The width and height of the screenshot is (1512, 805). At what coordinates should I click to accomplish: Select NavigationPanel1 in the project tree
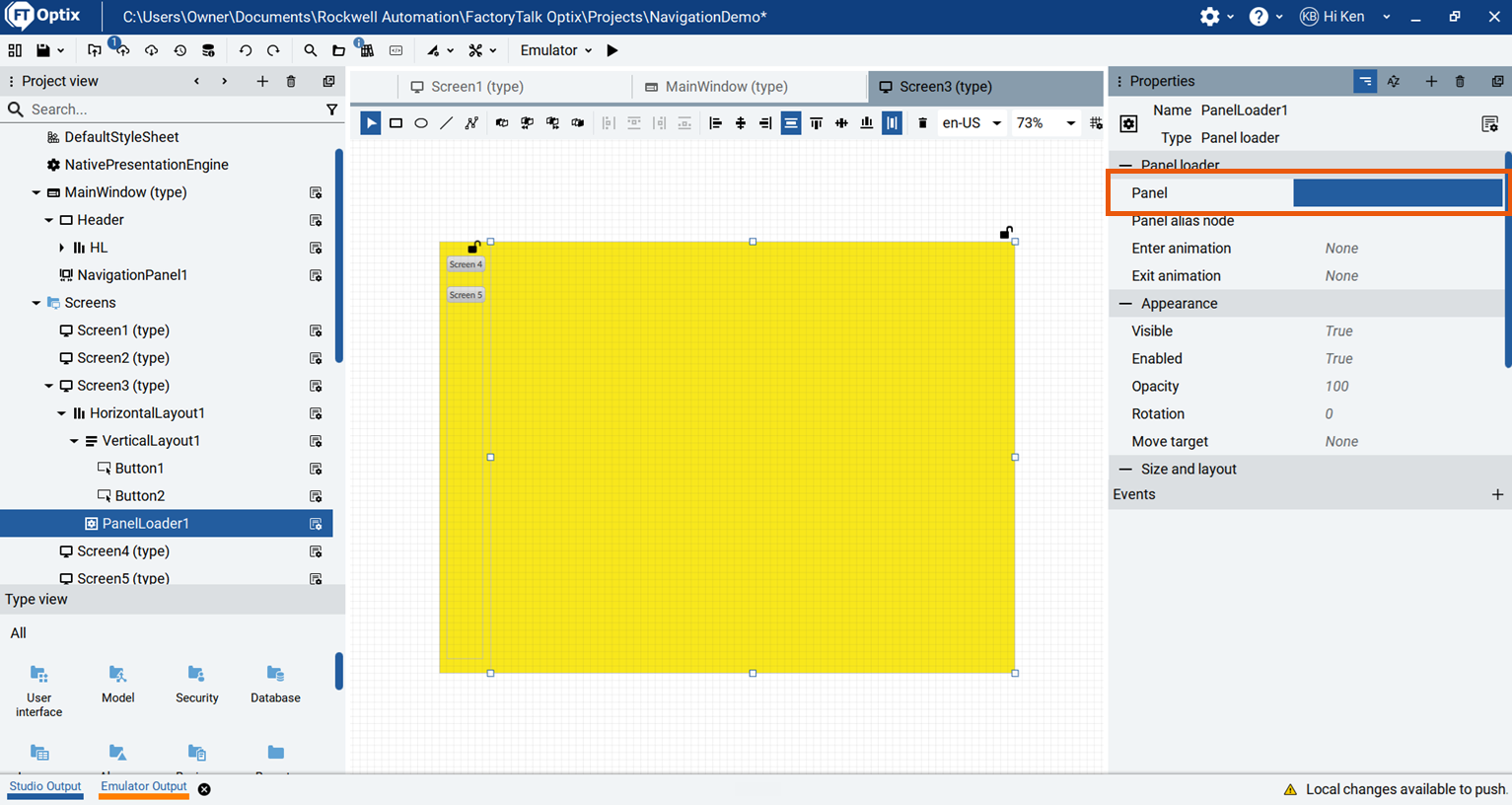tap(132, 275)
